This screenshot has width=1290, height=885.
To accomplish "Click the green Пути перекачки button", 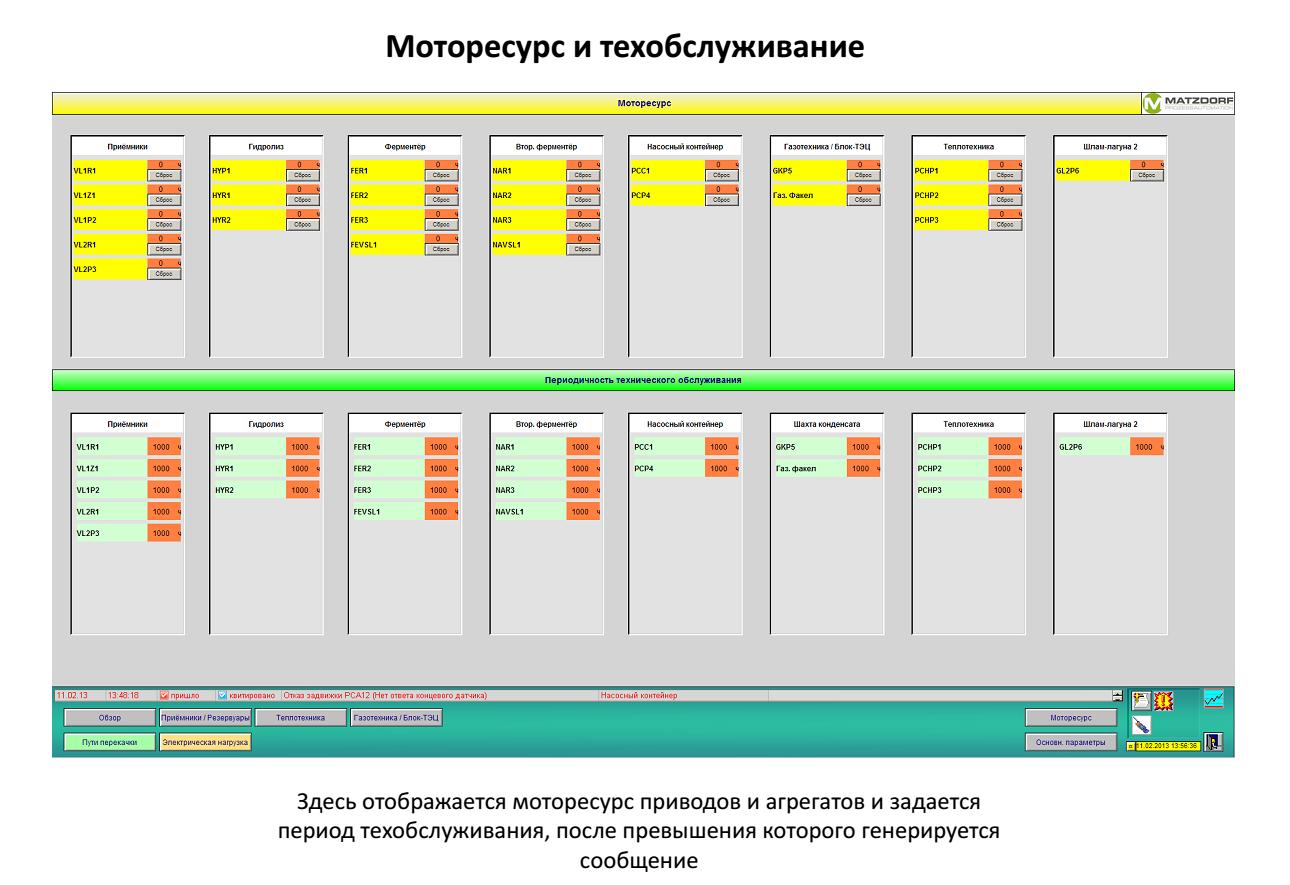I will pyautogui.click(x=109, y=742).
